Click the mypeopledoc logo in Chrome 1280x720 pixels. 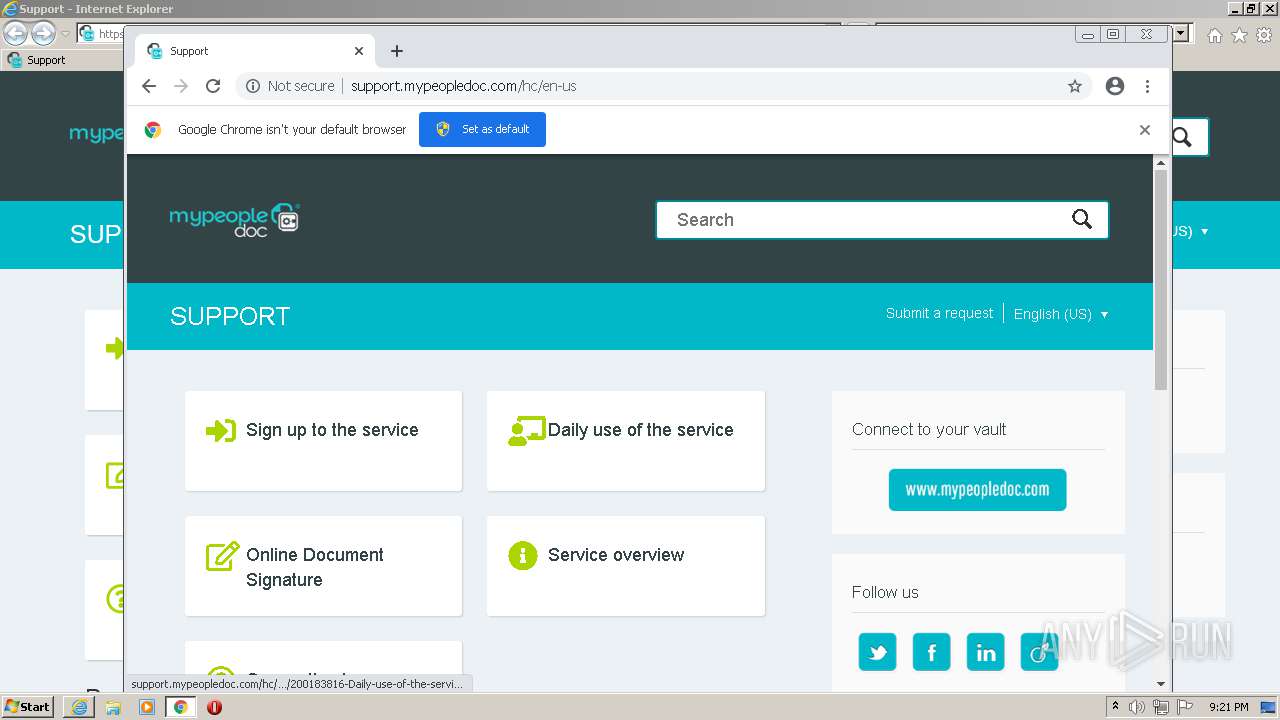click(x=235, y=219)
